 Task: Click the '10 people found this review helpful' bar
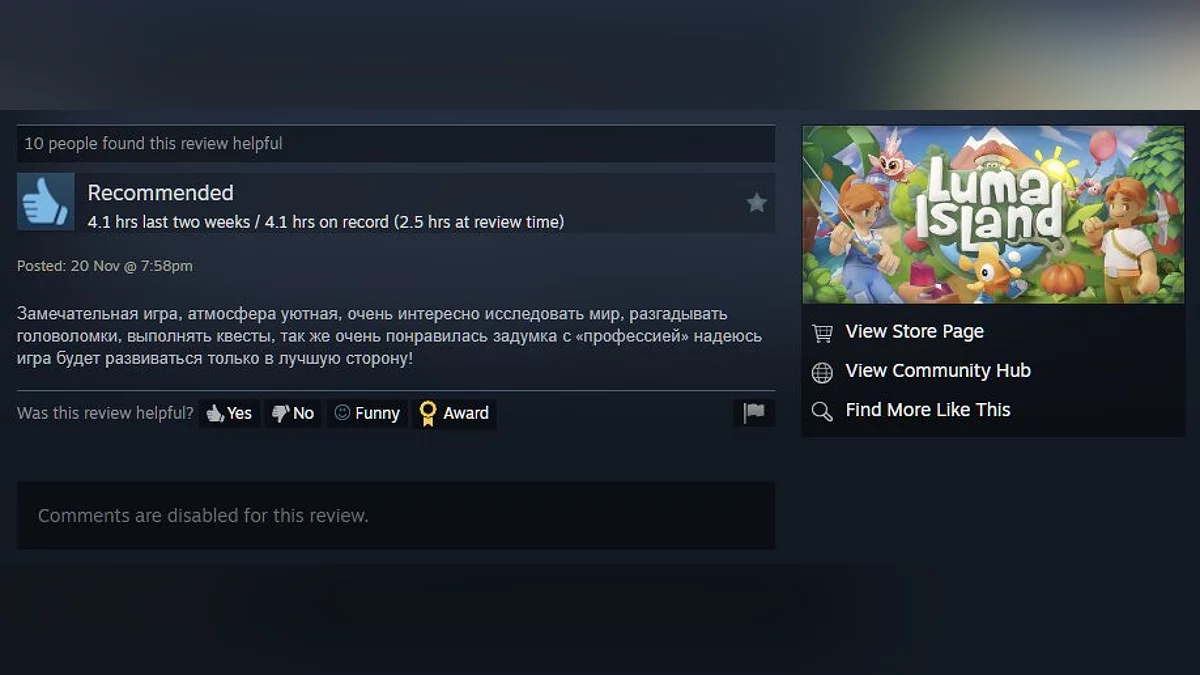coord(396,144)
